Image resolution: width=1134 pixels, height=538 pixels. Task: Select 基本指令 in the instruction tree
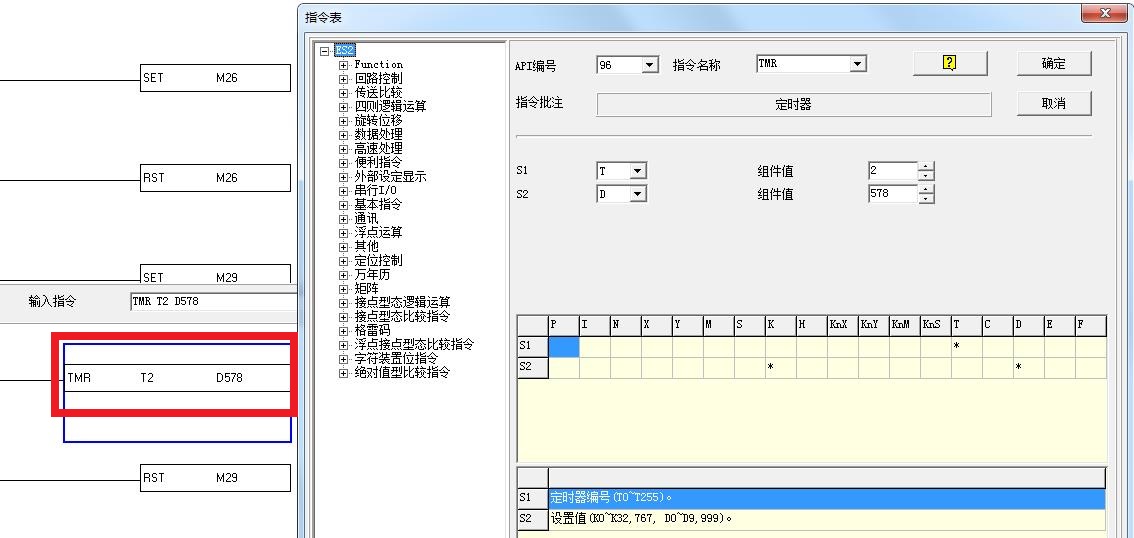(x=378, y=204)
